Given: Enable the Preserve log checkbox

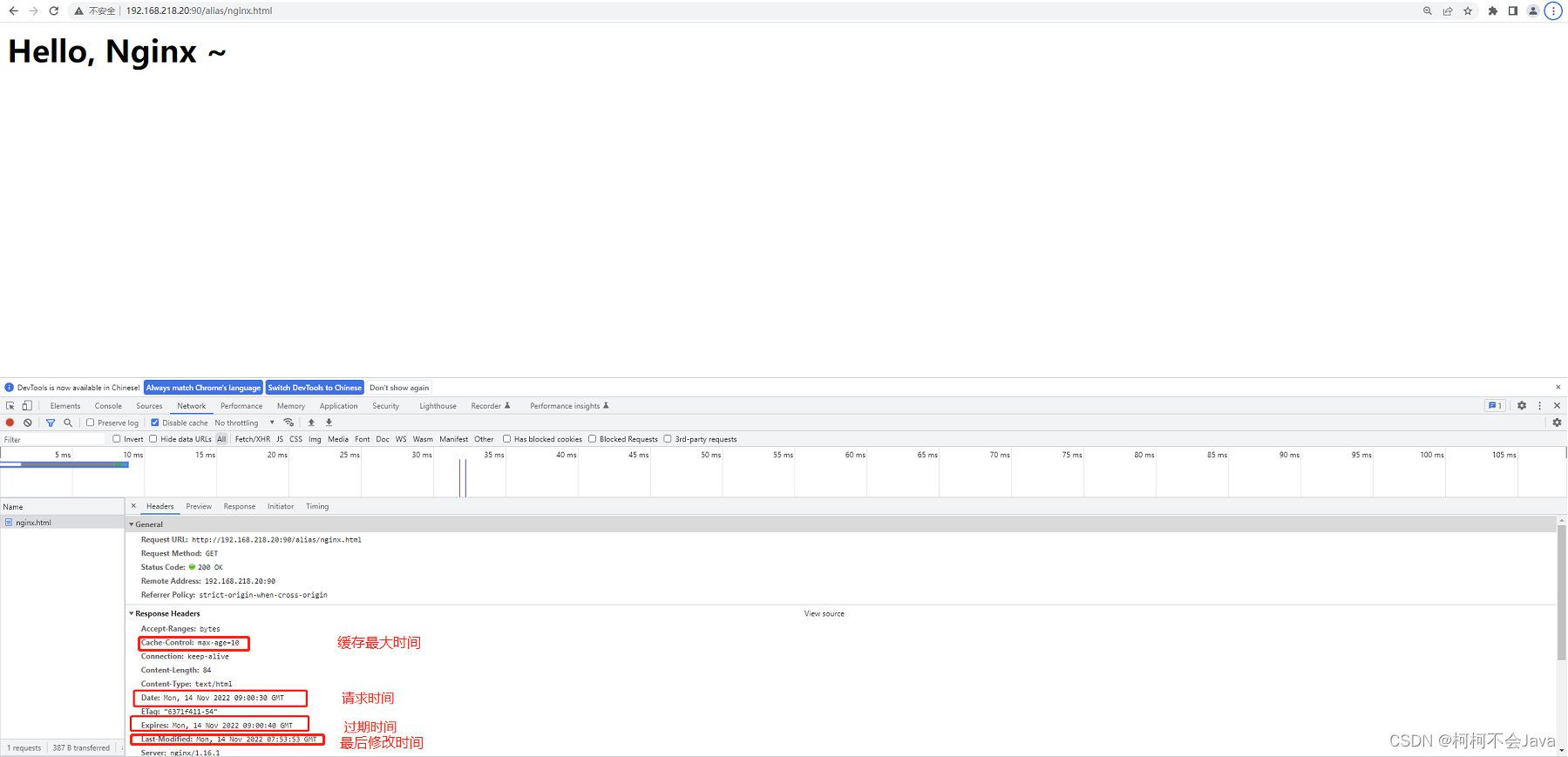Looking at the screenshot, I should tap(90, 422).
